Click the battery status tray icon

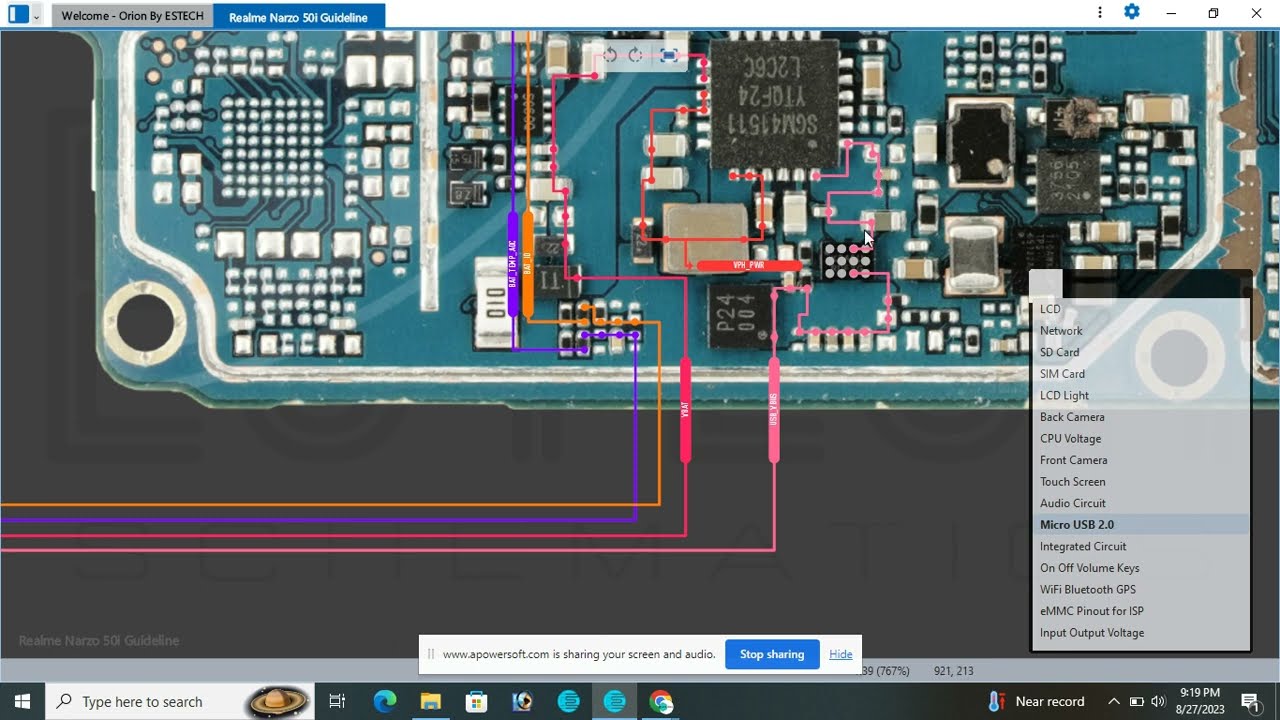click(x=1136, y=701)
